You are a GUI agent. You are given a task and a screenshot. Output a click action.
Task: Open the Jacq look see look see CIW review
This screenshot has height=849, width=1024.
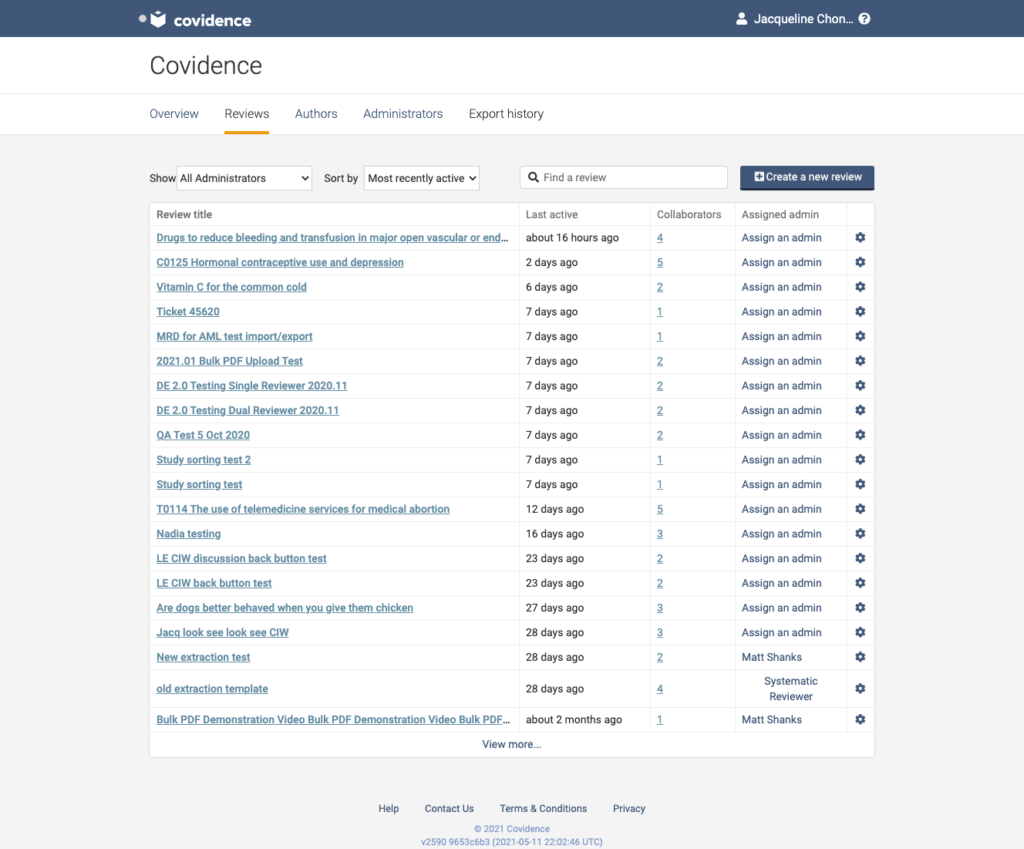pyautogui.click(x=223, y=632)
